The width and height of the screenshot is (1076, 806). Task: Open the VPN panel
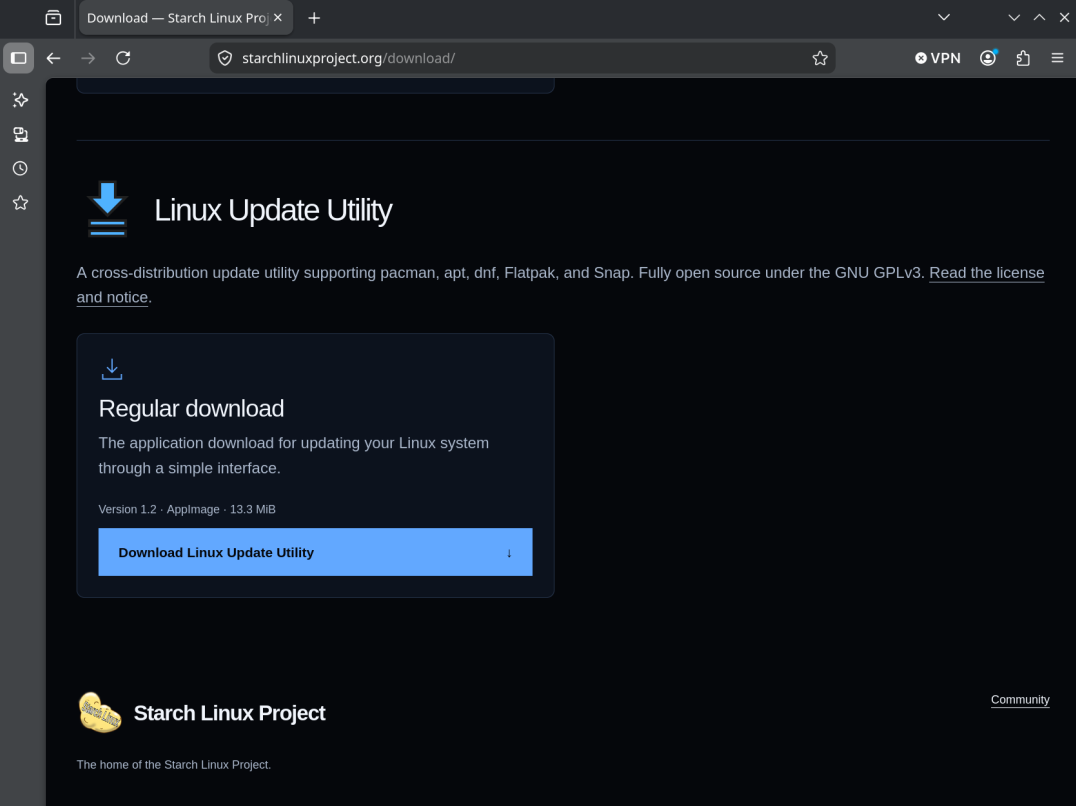point(938,58)
